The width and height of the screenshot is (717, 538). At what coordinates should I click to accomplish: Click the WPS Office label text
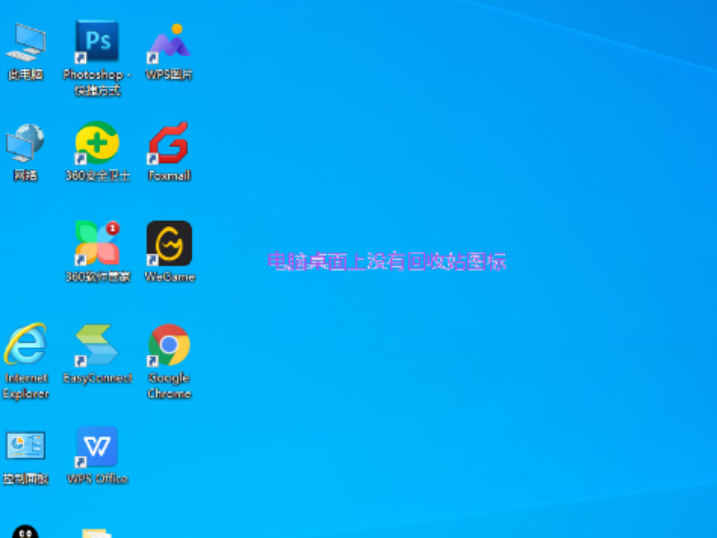pyautogui.click(x=97, y=479)
